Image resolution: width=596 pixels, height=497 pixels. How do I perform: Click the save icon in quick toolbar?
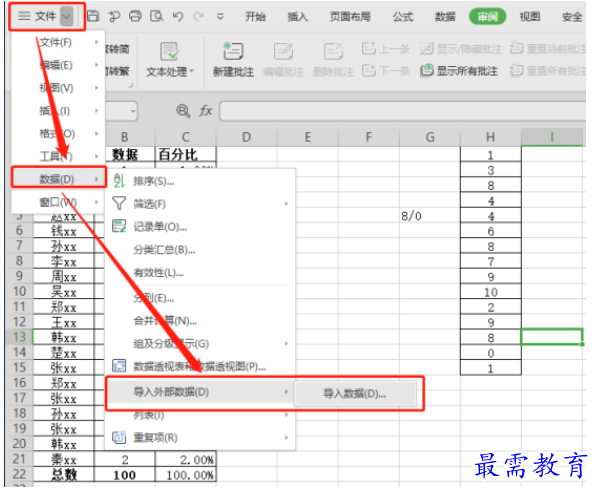[93, 16]
